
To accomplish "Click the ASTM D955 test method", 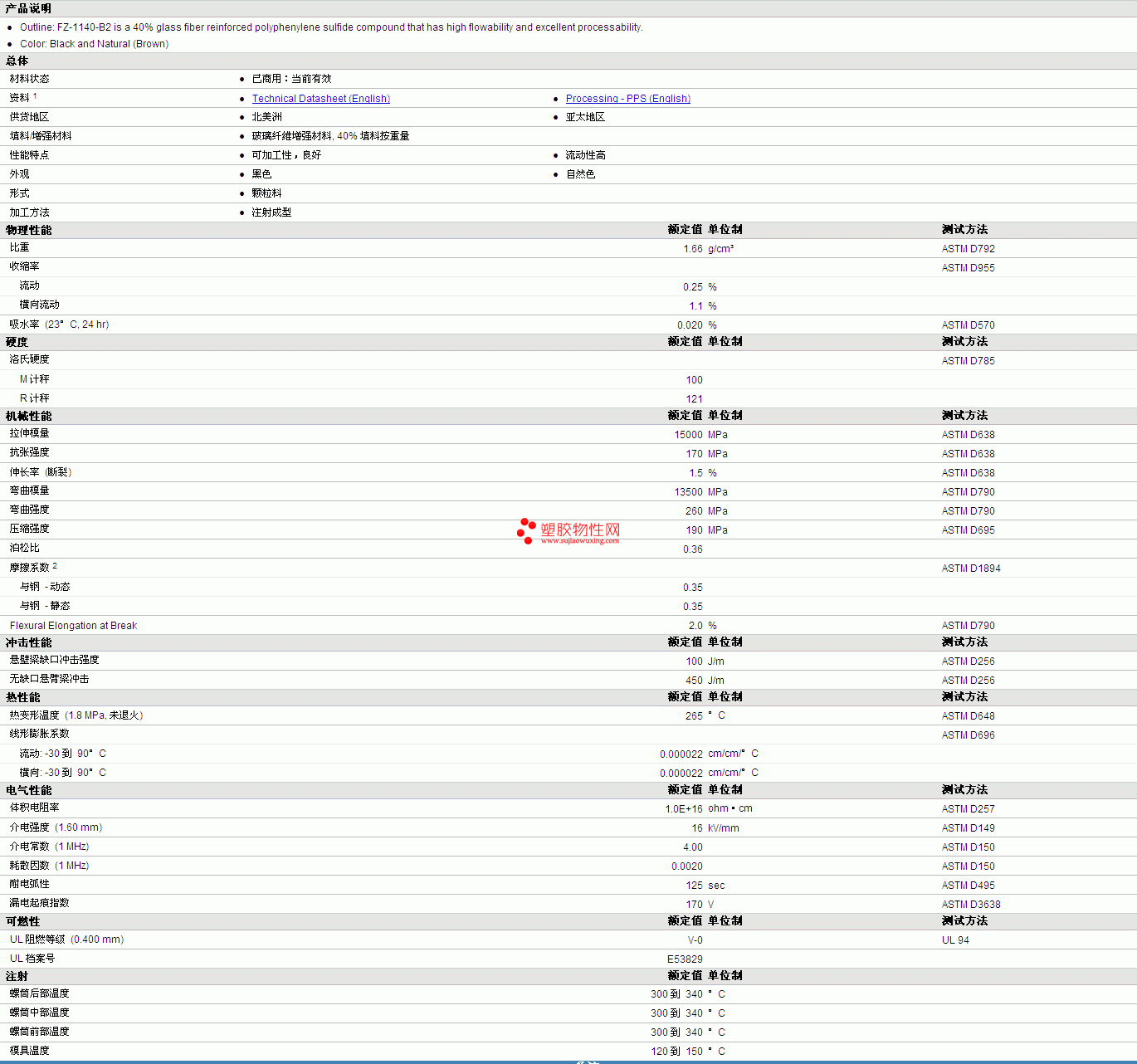I will 968,268.
